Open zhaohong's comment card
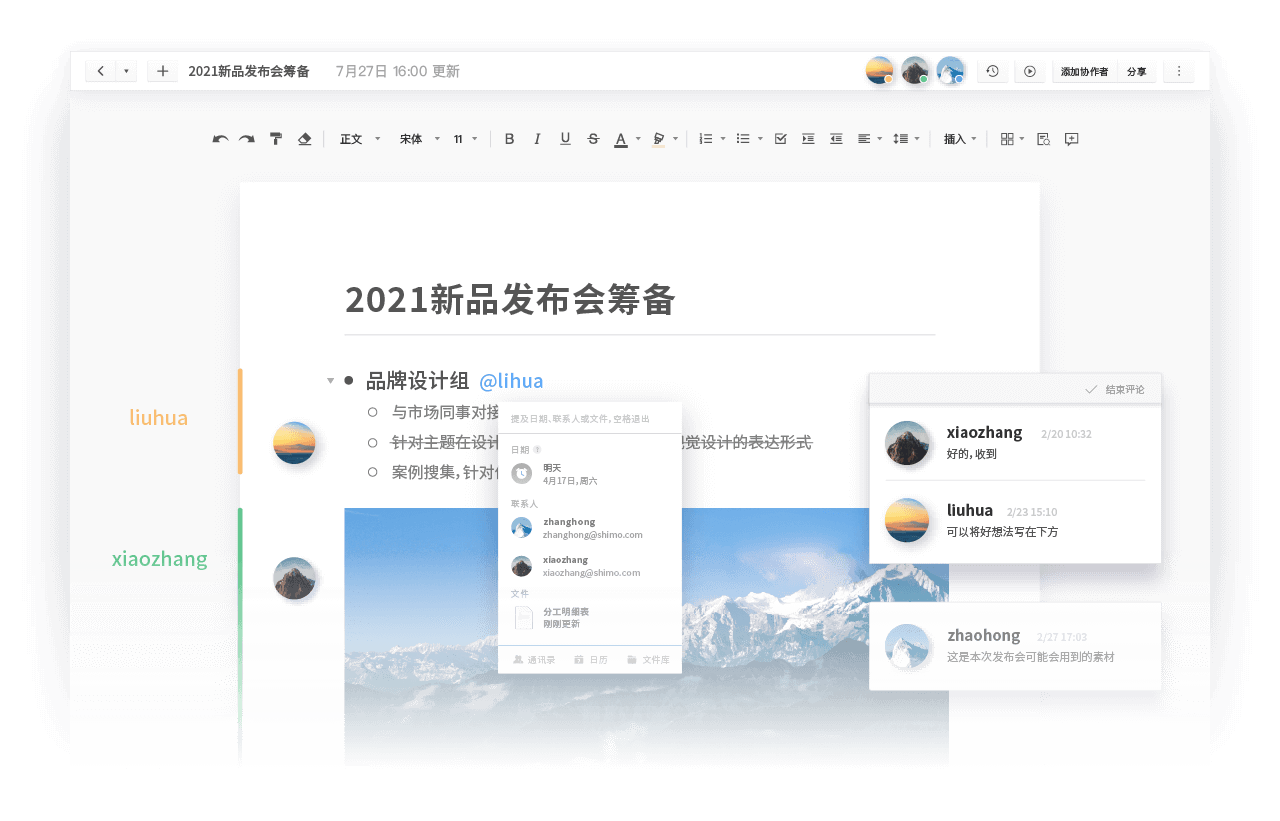Screen dimensions: 1280x821 1015,646
